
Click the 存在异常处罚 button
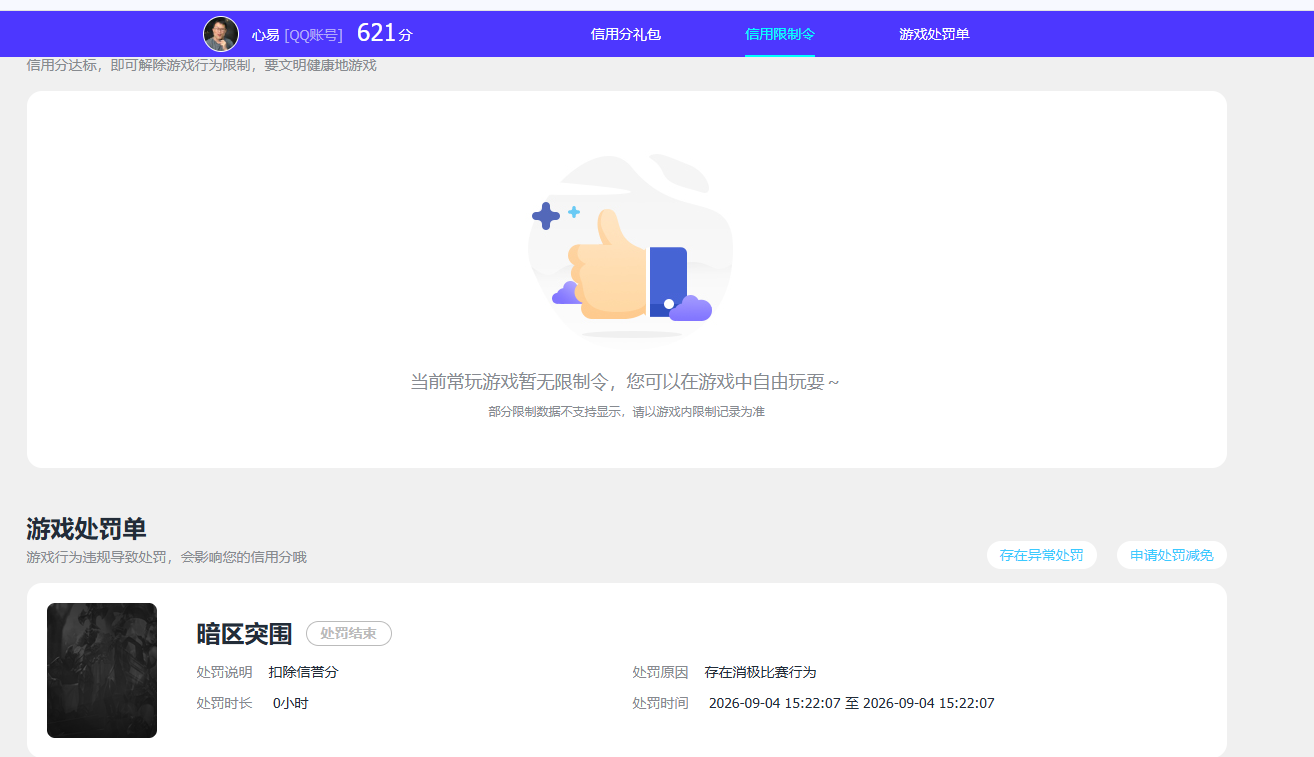tap(1042, 555)
